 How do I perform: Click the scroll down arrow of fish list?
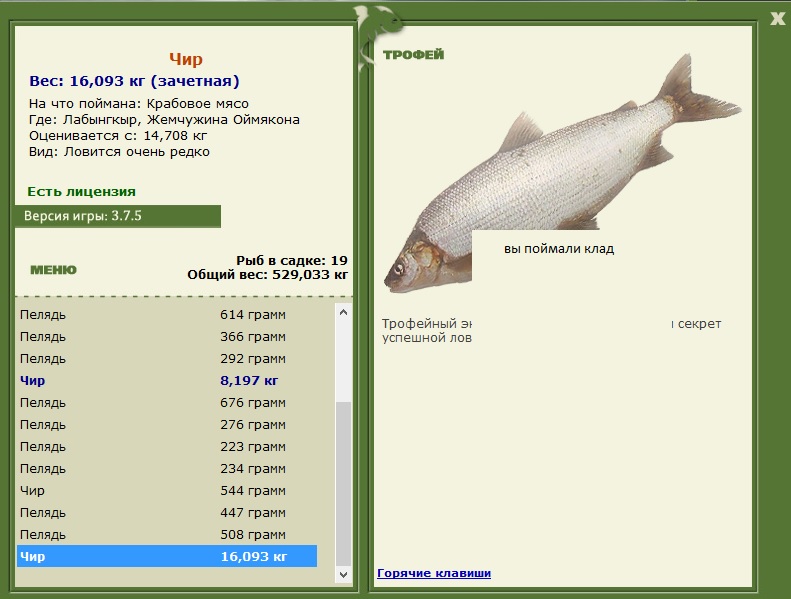coord(344,574)
